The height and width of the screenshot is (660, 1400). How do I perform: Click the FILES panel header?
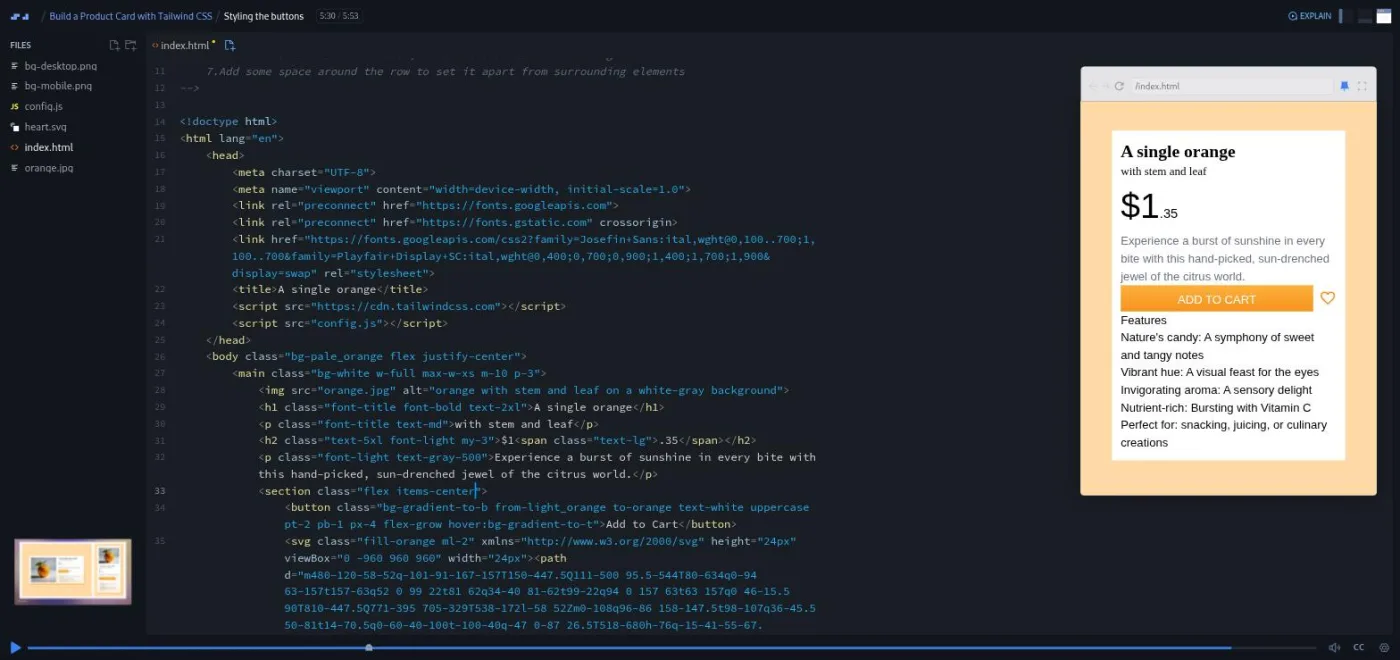tap(21, 45)
